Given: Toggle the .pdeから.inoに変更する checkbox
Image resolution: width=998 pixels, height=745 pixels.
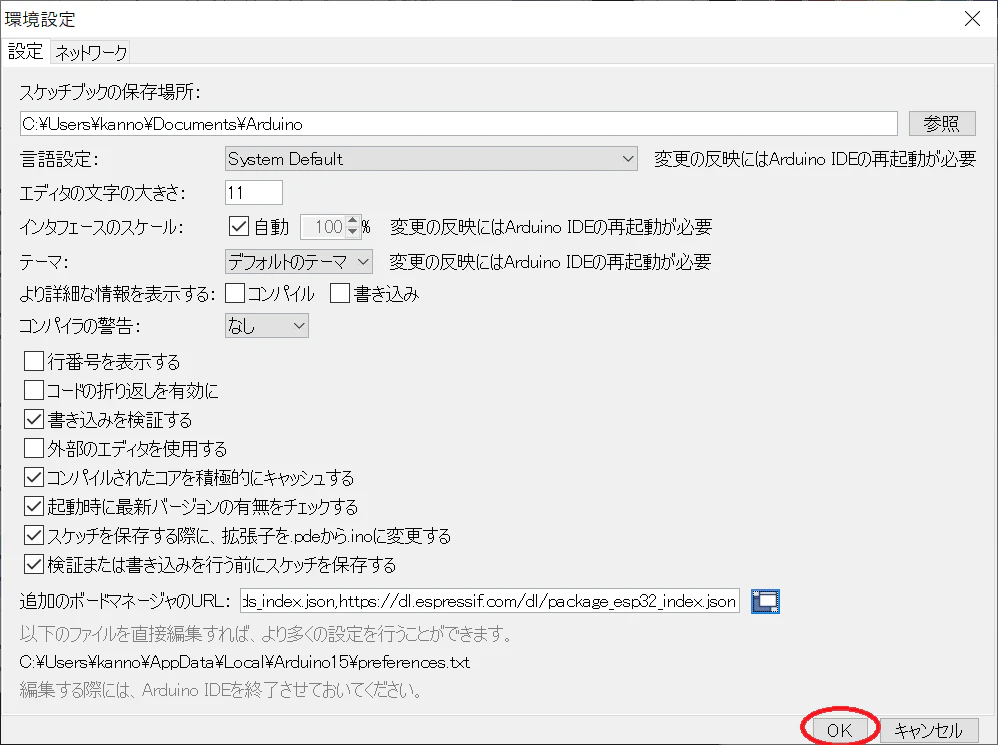Looking at the screenshot, I should [34, 536].
